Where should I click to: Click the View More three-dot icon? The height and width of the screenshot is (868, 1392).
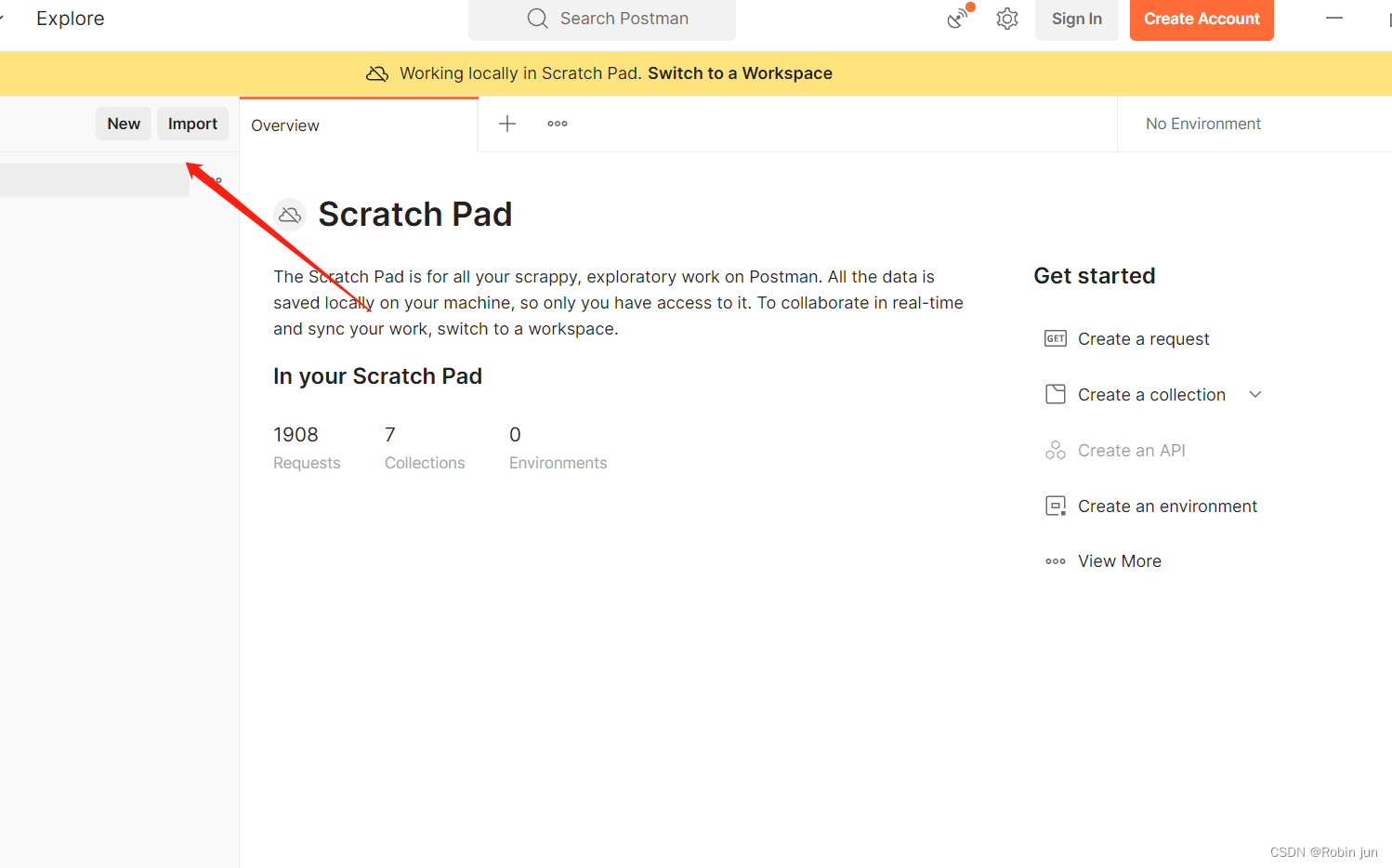point(1056,561)
